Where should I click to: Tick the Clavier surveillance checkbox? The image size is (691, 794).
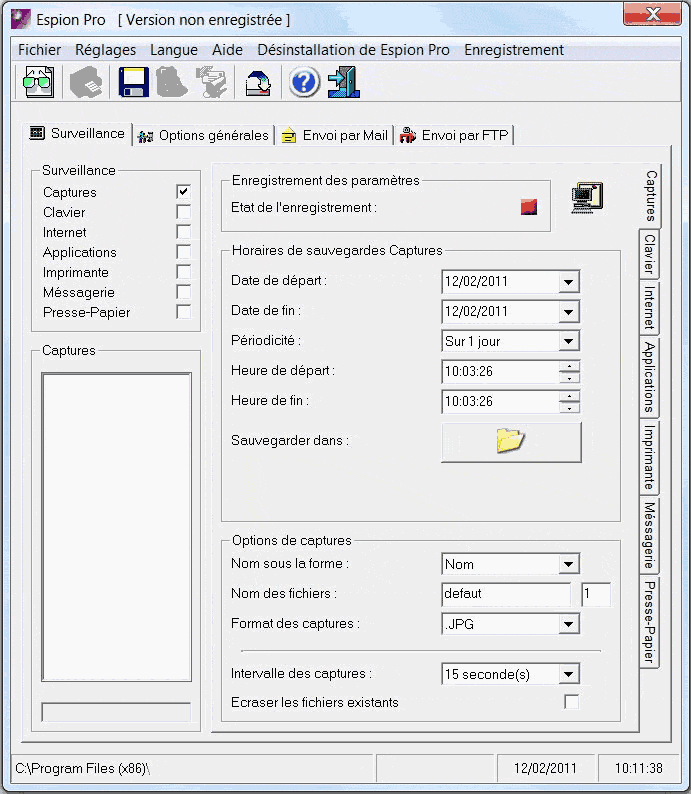[183, 212]
